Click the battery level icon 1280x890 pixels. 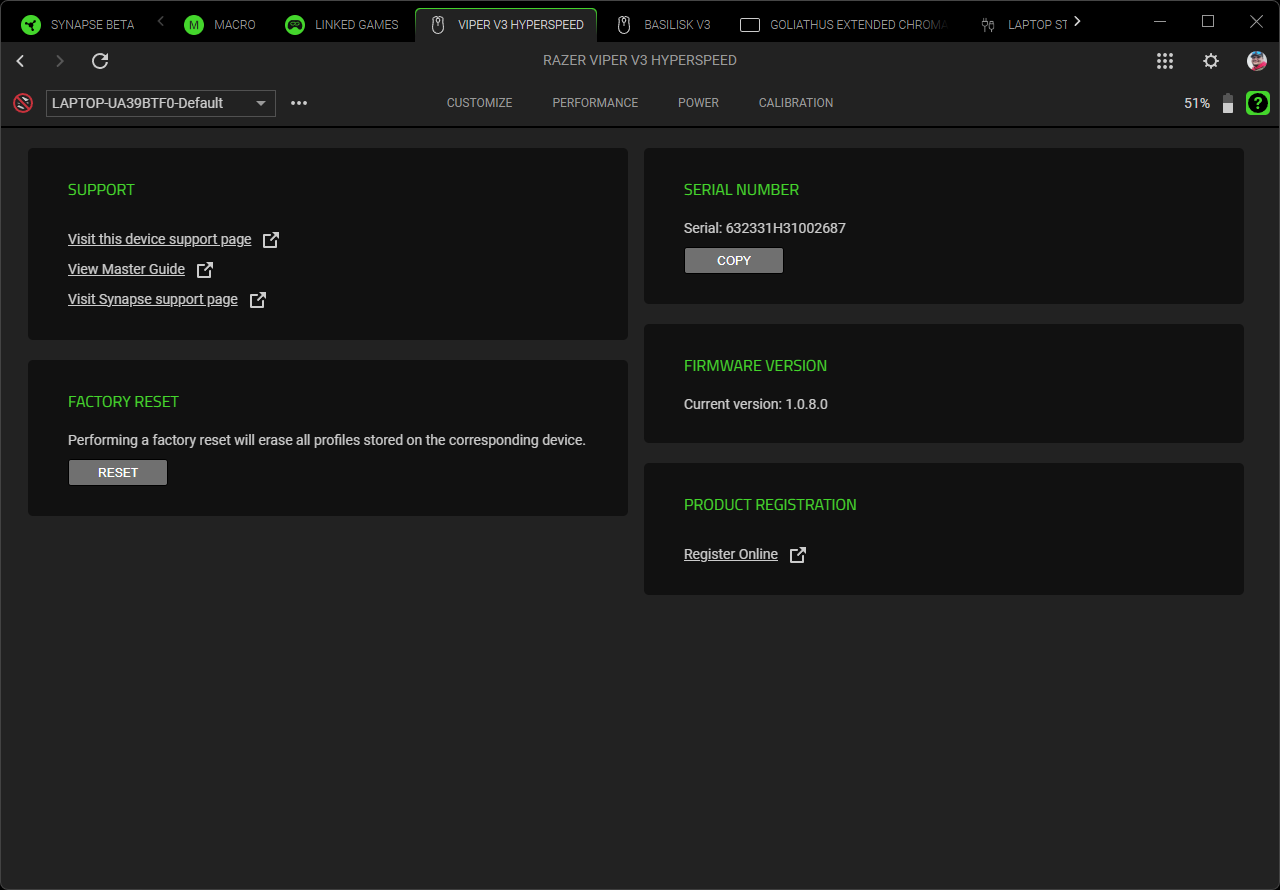(x=1228, y=103)
